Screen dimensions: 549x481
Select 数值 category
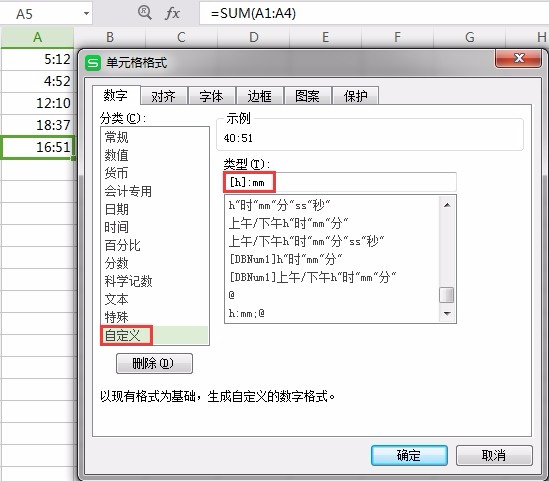pyautogui.click(x=154, y=155)
